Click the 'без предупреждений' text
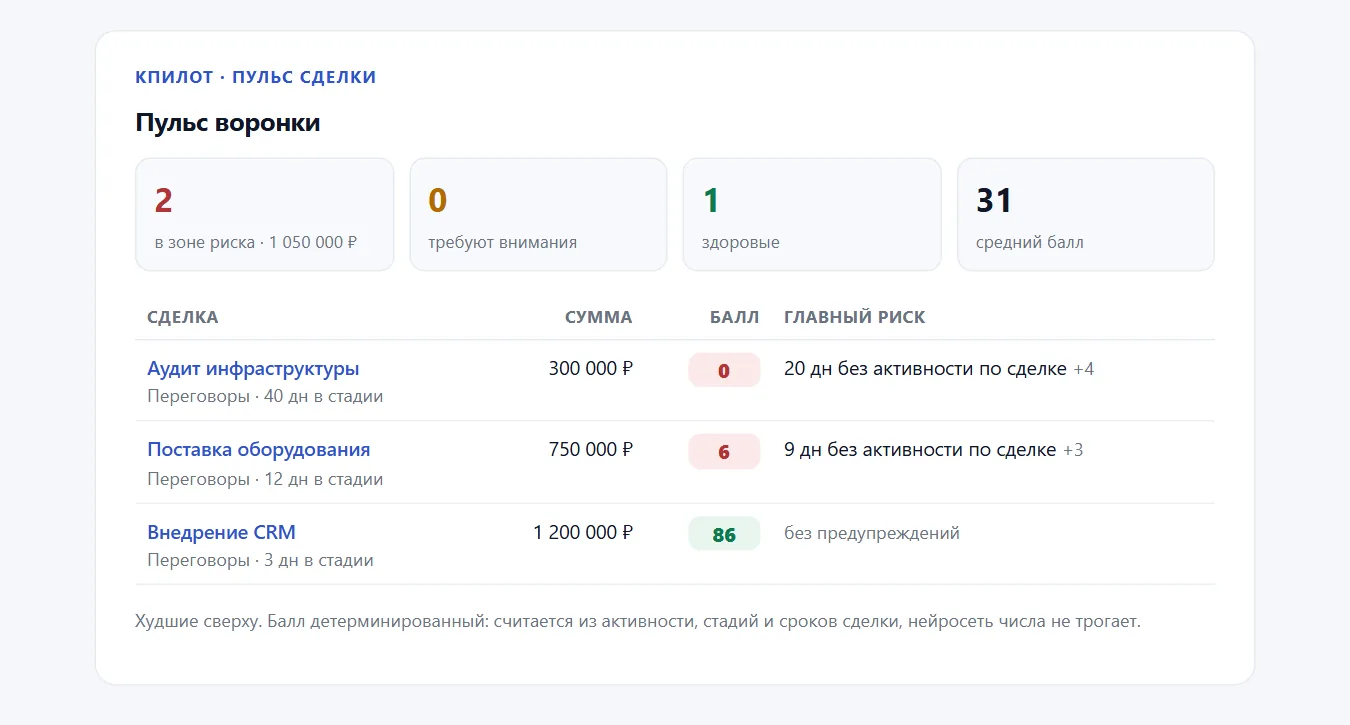Image resolution: width=1350 pixels, height=725 pixels. pyautogui.click(x=872, y=533)
